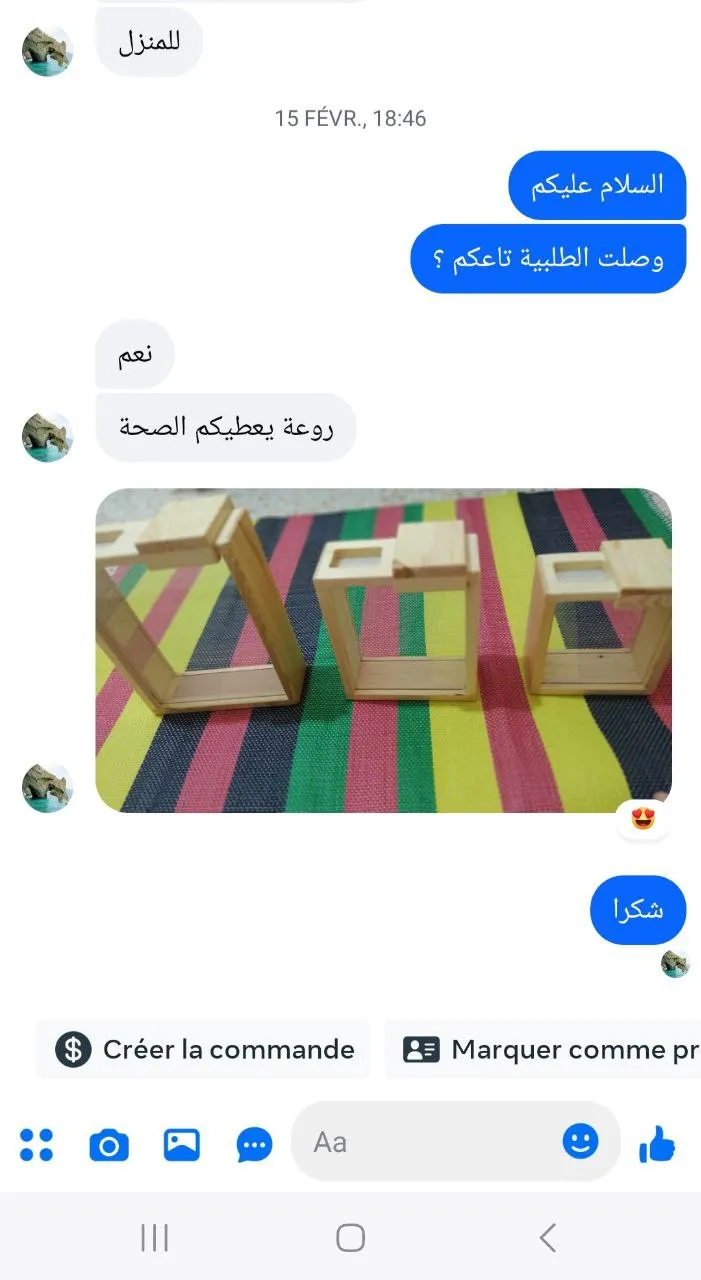
Task: Open the emoji picker smiley icon
Action: tap(580, 1141)
